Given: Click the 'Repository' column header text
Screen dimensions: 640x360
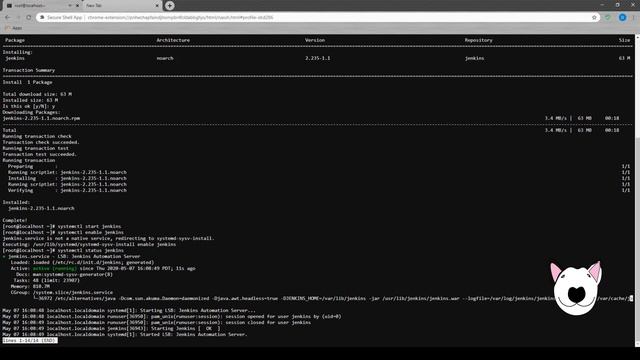Looking at the screenshot, I should [478, 40].
